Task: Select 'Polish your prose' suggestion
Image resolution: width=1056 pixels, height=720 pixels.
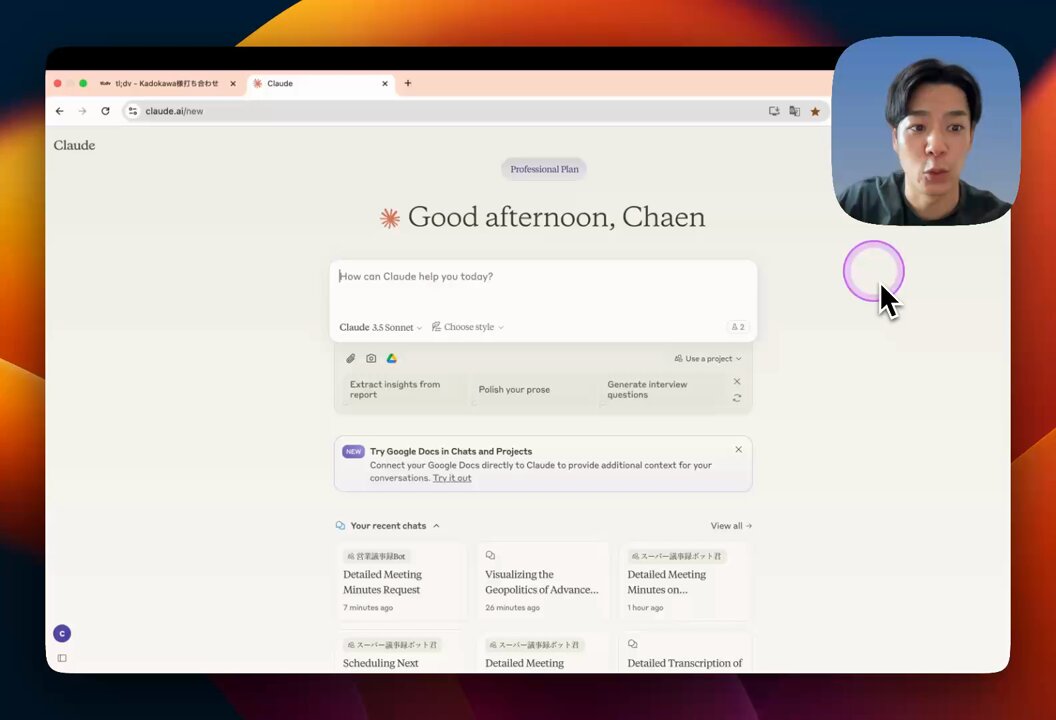Action: 532,389
